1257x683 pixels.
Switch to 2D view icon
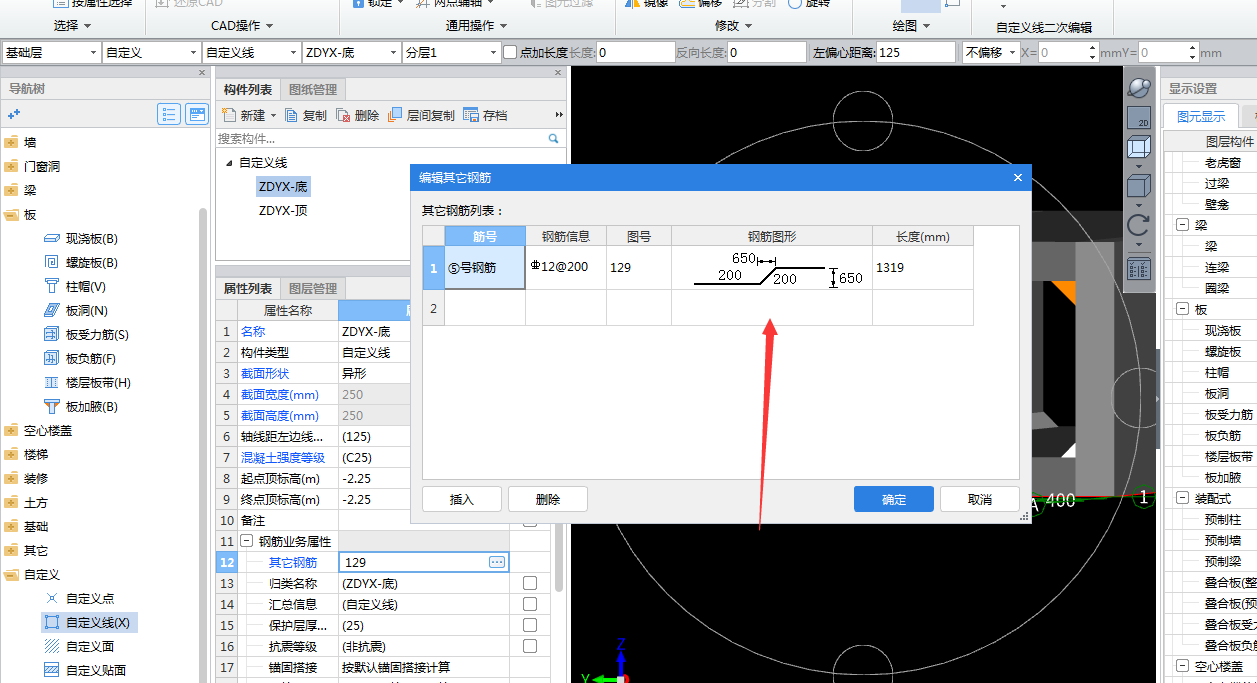pos(1138,118)
